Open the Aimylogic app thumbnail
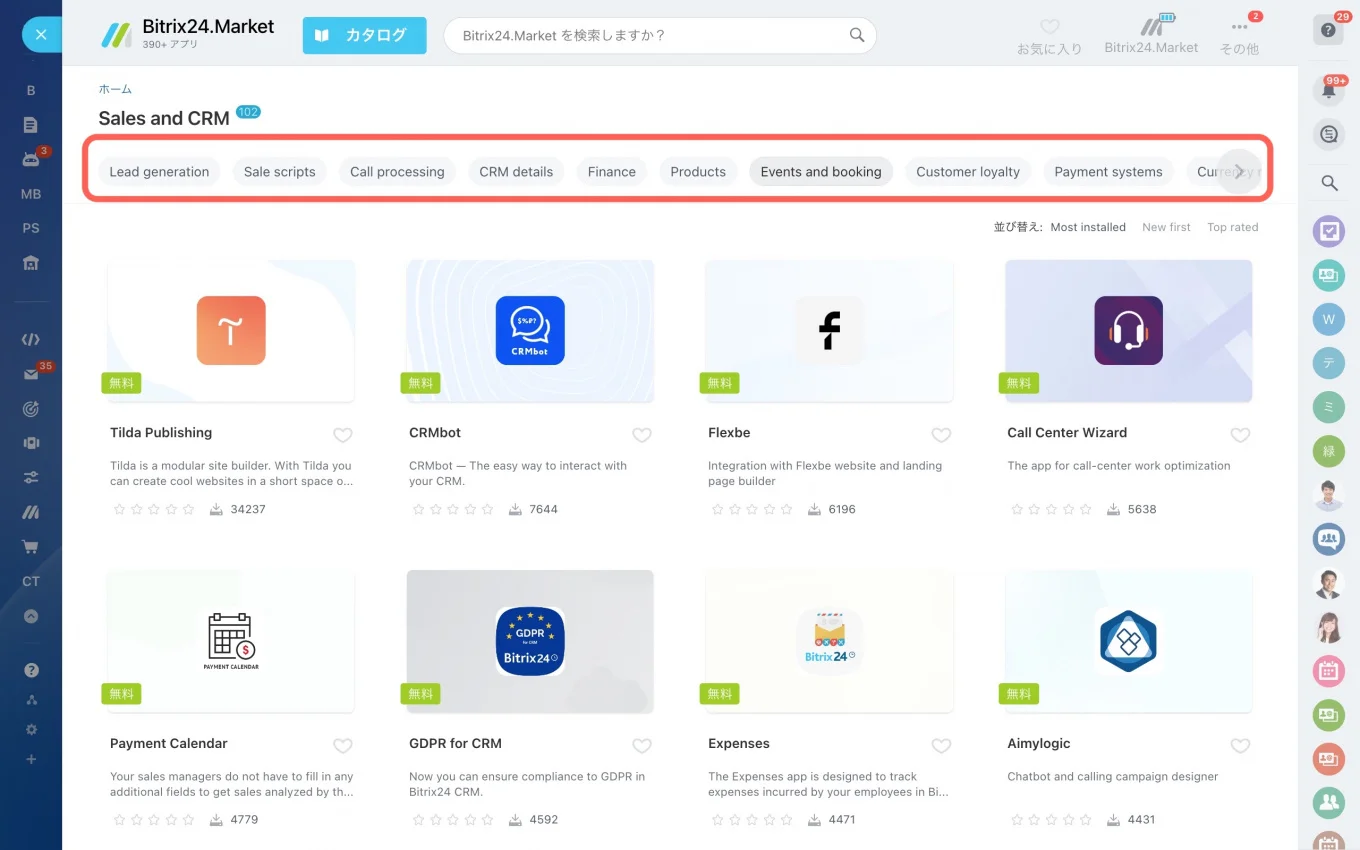Viewport: 1360px width, 850px height. pyautogui.click(x=1129, y=641)
